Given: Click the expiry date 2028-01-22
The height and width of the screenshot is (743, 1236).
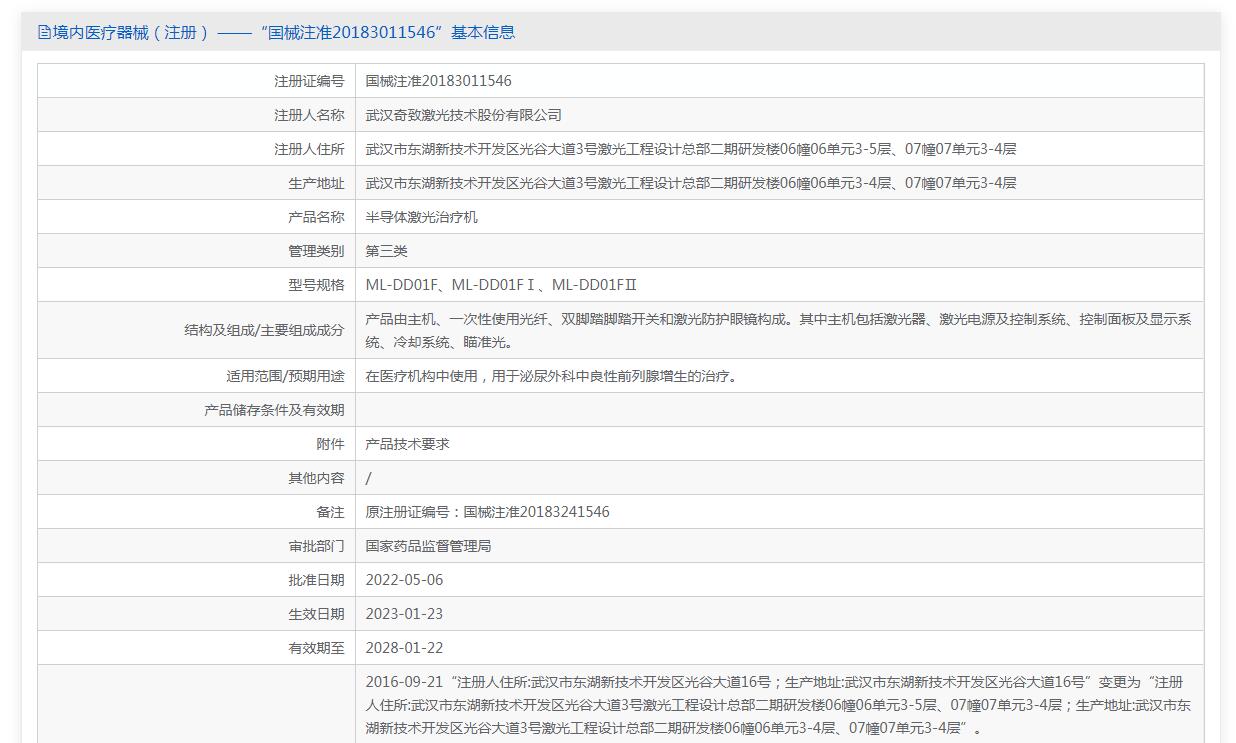Looking at the screenshot, I should tap(404, 648).
